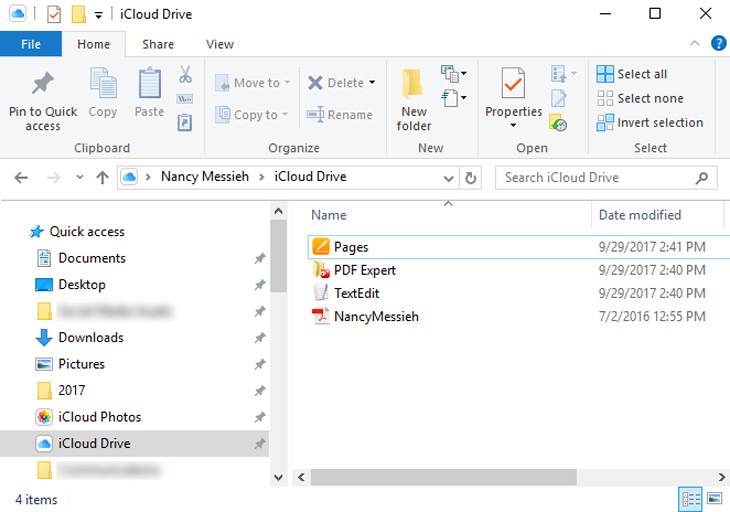This screenshot has width=730, height=512.
Task: Open the address bar history dropdown
Action: pos(450,178)
